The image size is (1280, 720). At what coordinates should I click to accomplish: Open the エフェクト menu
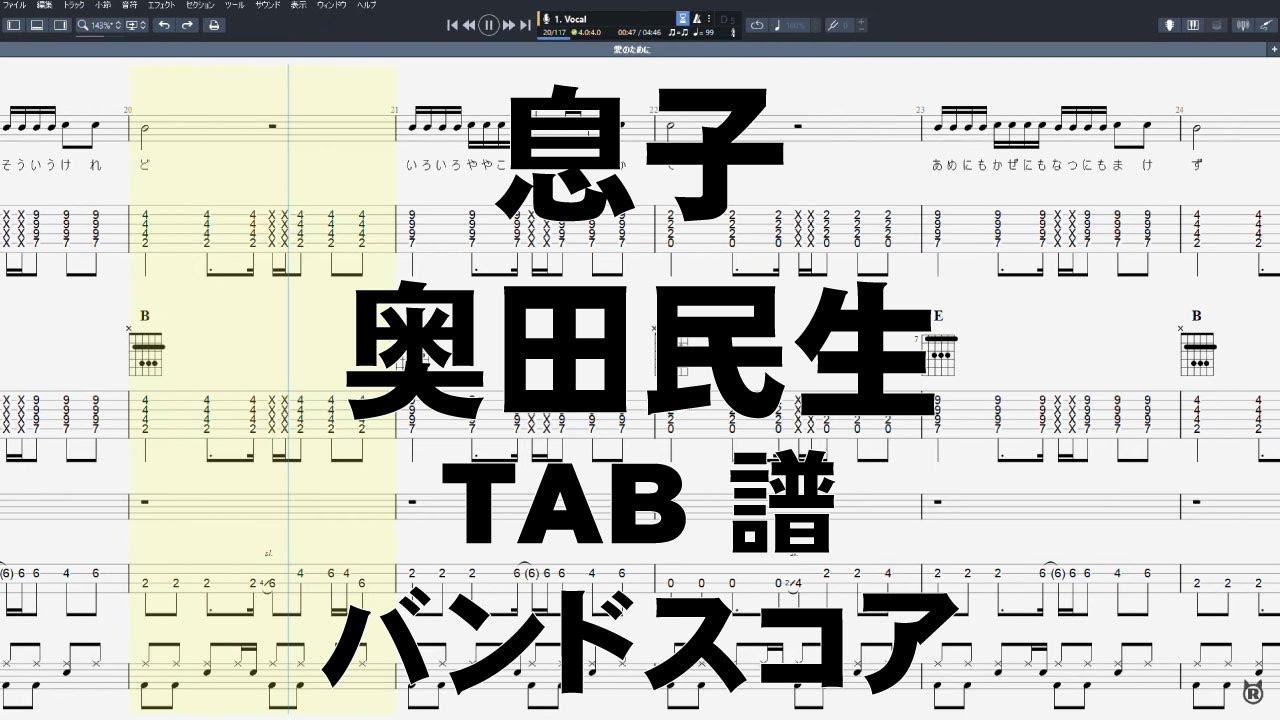point(161,5)
